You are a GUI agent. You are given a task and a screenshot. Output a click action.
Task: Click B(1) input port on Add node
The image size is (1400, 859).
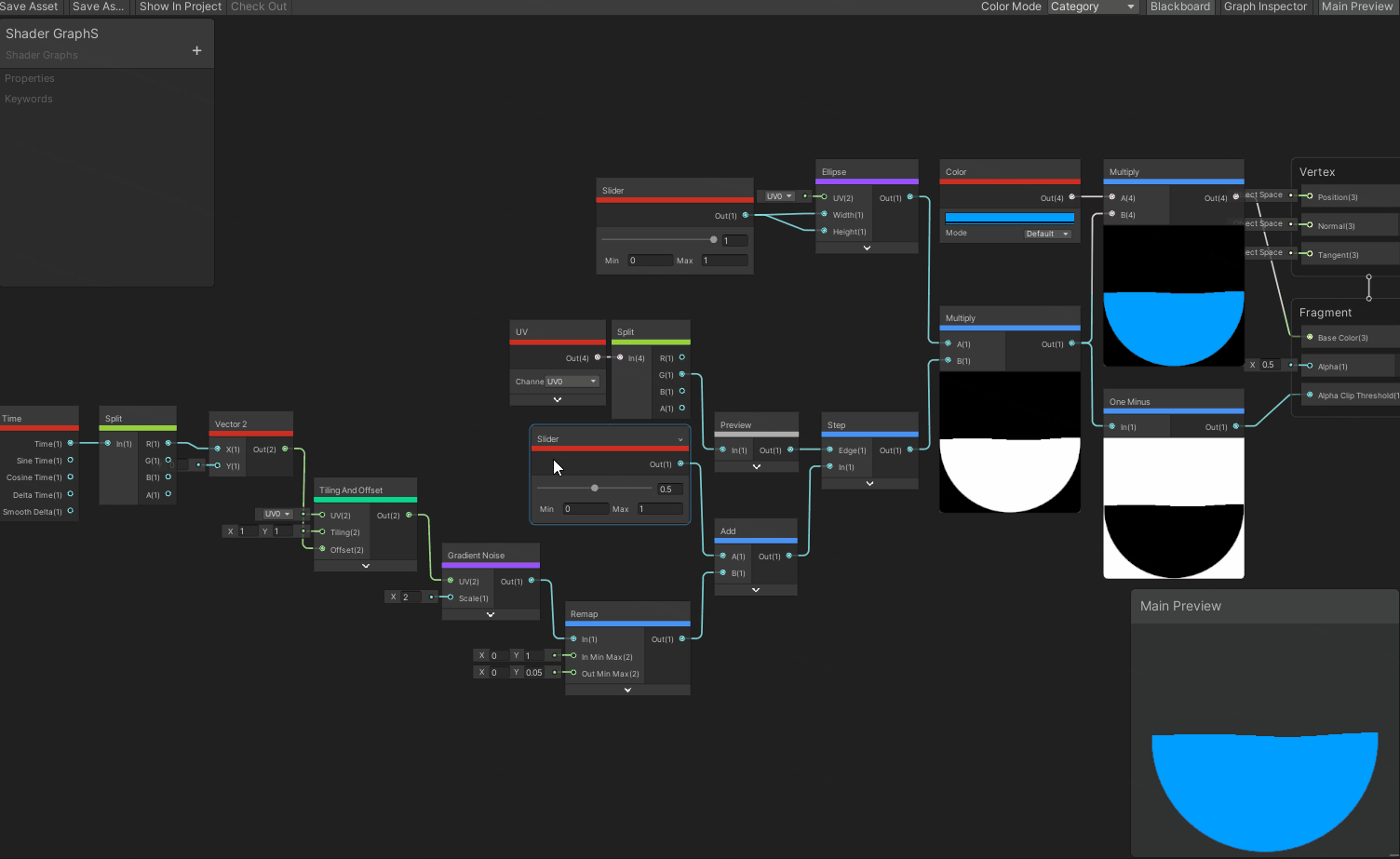point(723,572)
